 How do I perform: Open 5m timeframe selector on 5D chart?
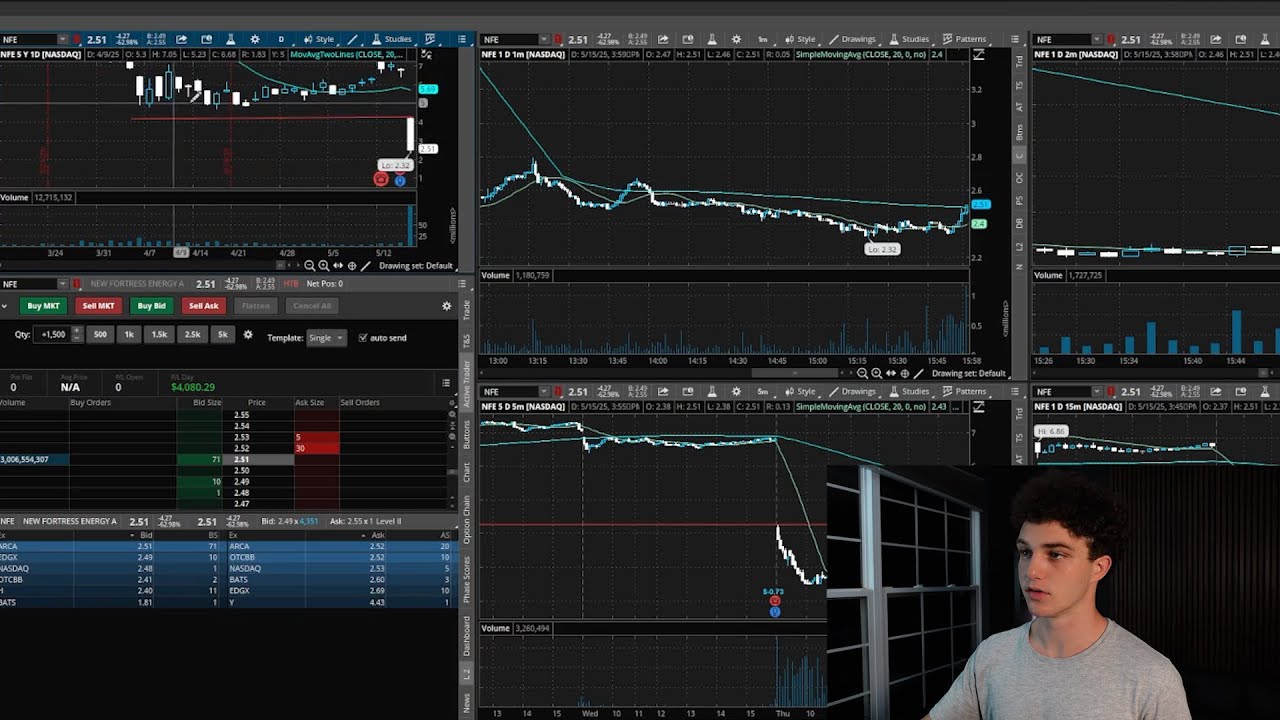point(762,391)
